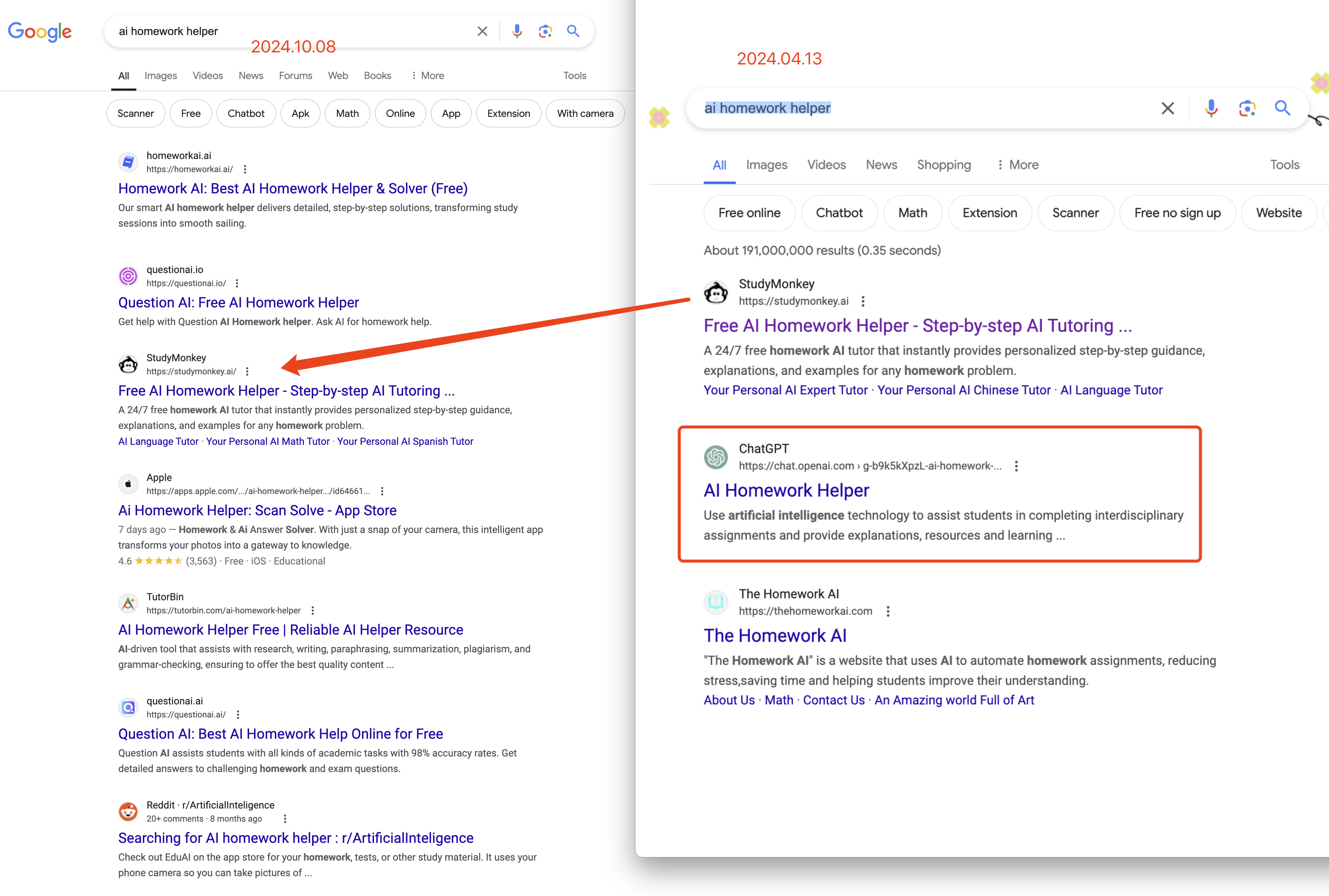Click magnifier search icon in right window
The width and height of the screenshot is (1329, 896).
pyautogui.click(x=1283, y=108)
